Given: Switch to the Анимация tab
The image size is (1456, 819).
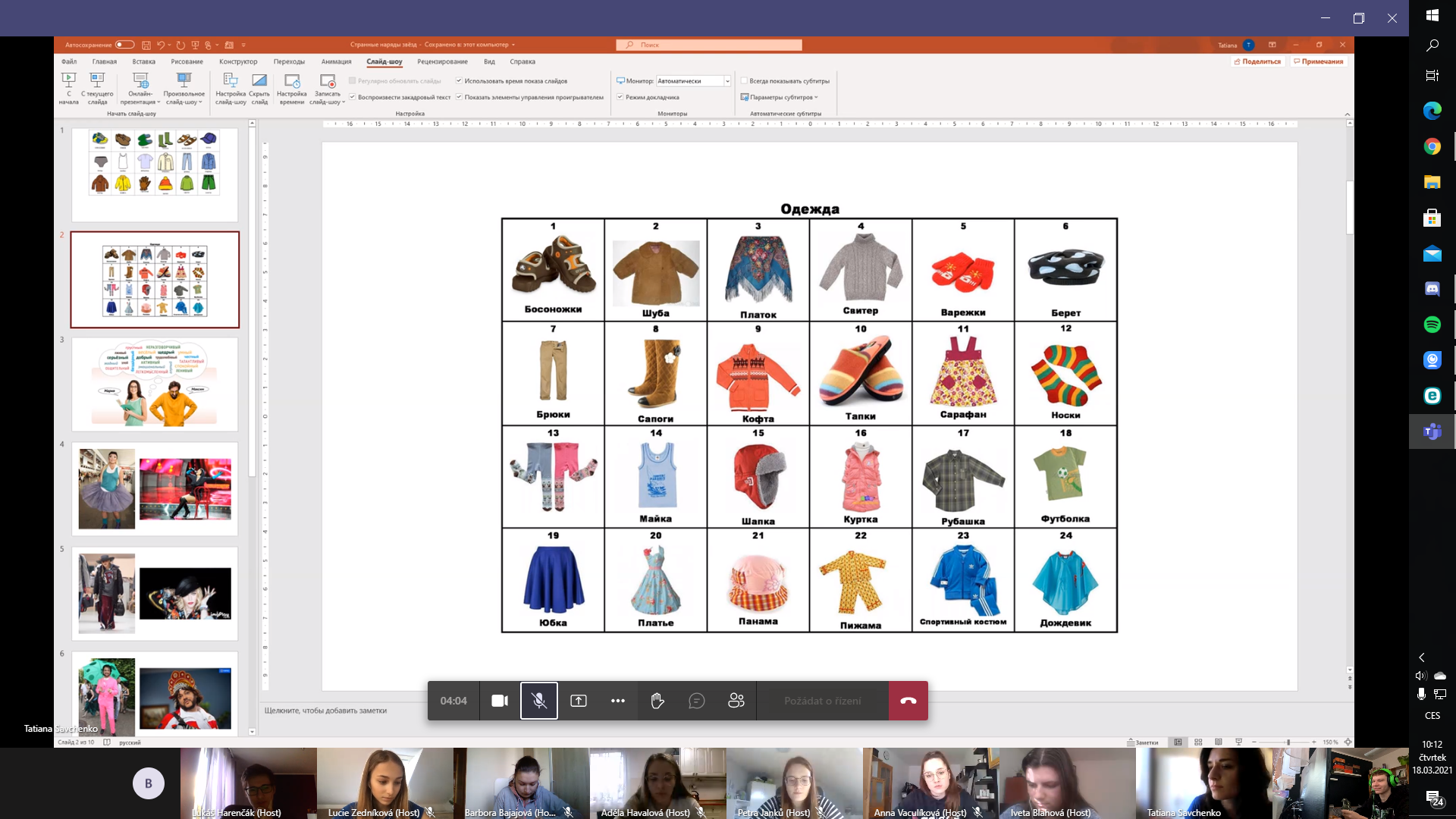Looking at the screenshot, I should pos(336,61).
